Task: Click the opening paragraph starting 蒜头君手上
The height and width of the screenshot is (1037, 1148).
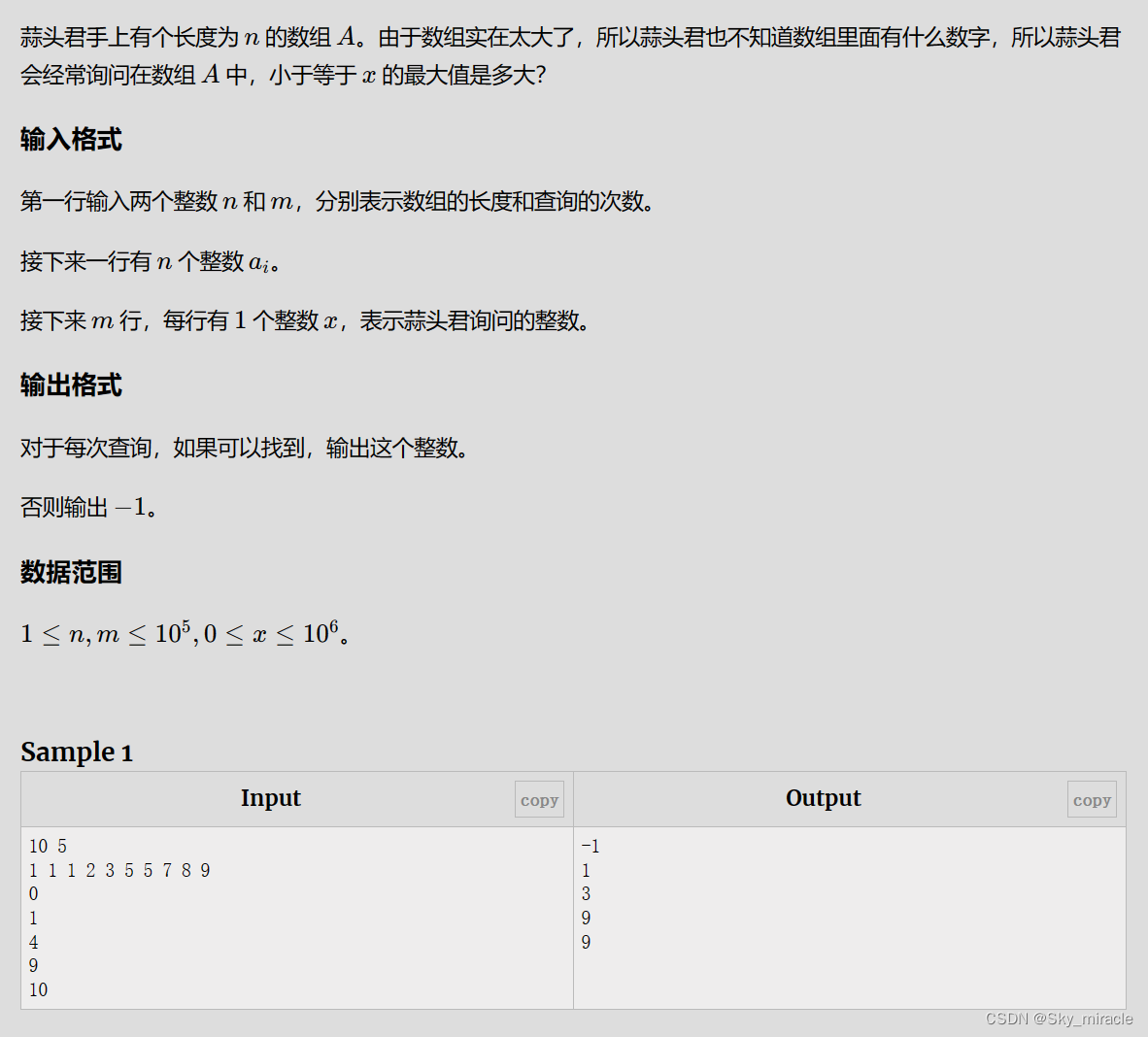Action: coord(570,55)
